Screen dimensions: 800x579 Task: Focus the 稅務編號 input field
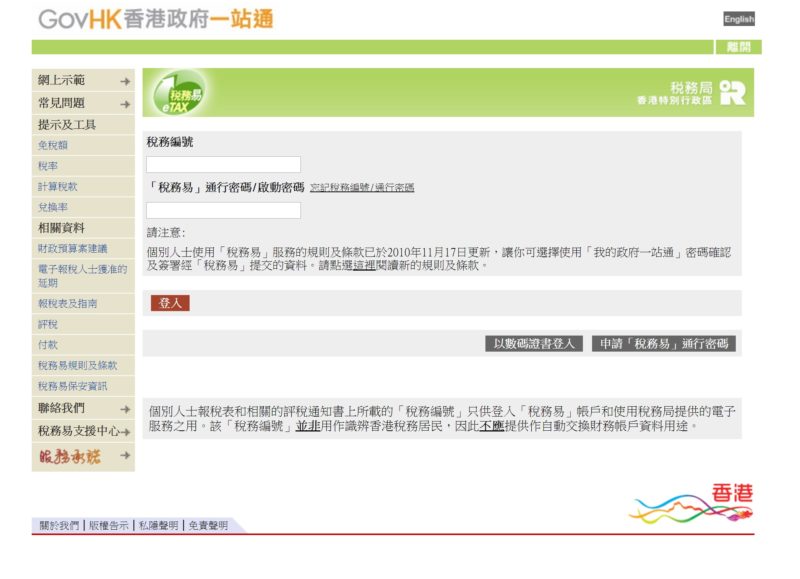(x=223, y=164)
